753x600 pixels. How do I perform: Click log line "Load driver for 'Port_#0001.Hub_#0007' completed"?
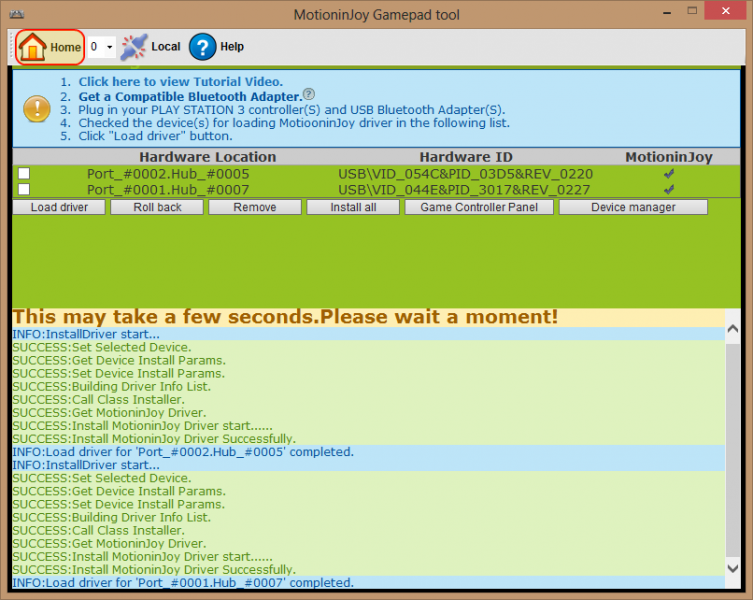pos(183,583)
